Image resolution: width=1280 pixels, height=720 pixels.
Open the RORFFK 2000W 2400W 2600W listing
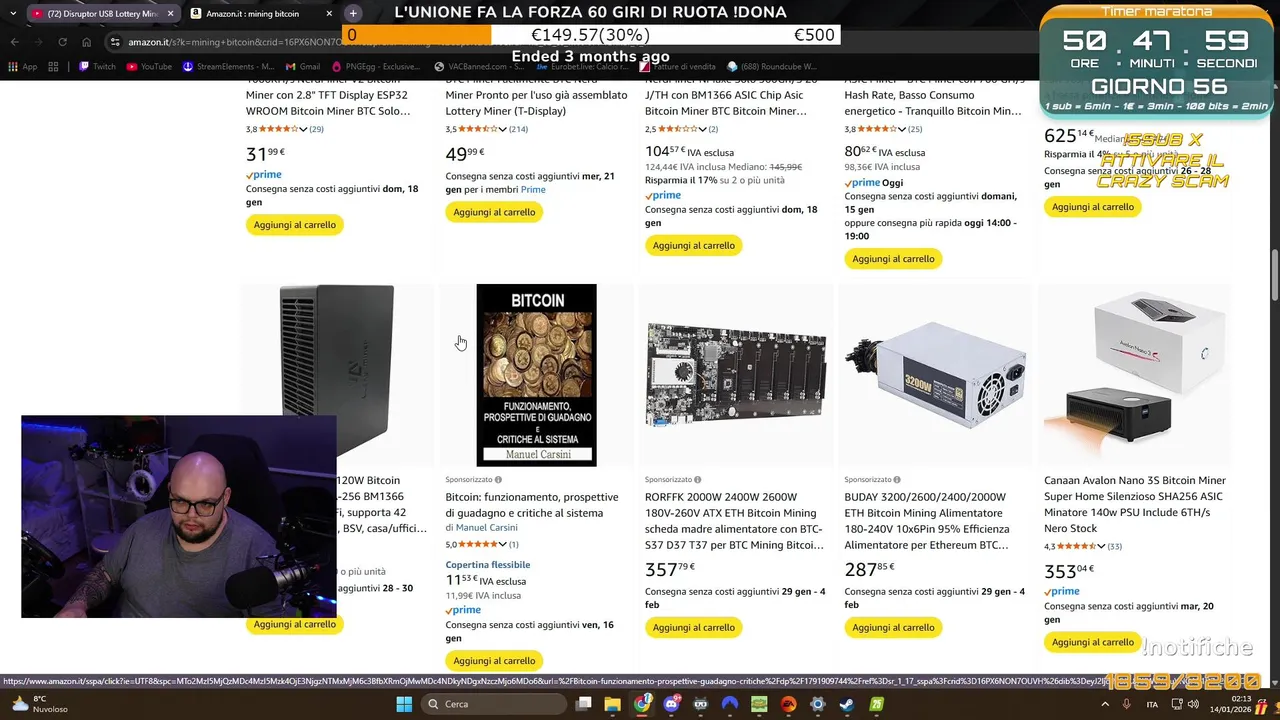point(735,521)
